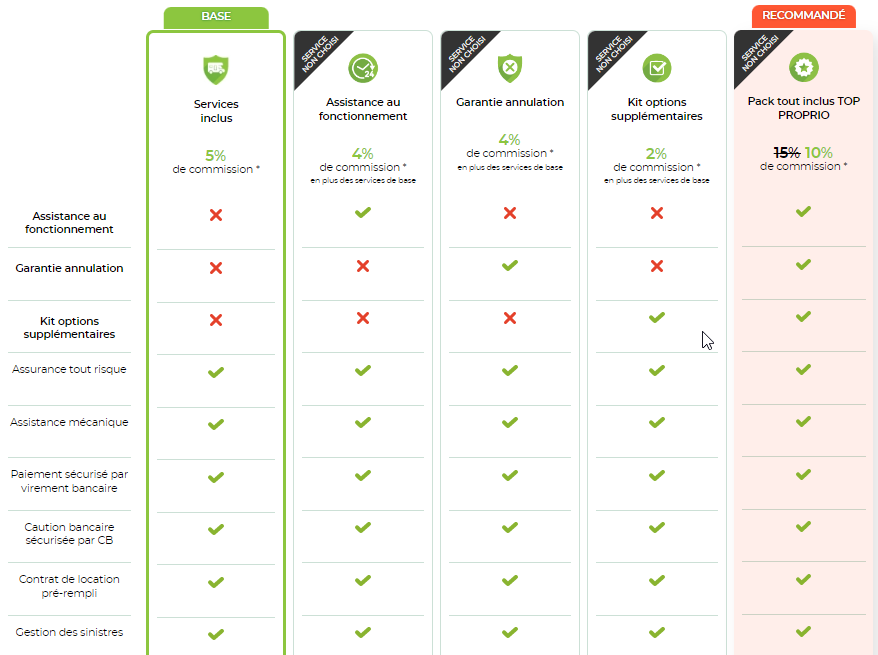Click the Assurance tout risque row label
878x655 pixels.
coord(70,370)
